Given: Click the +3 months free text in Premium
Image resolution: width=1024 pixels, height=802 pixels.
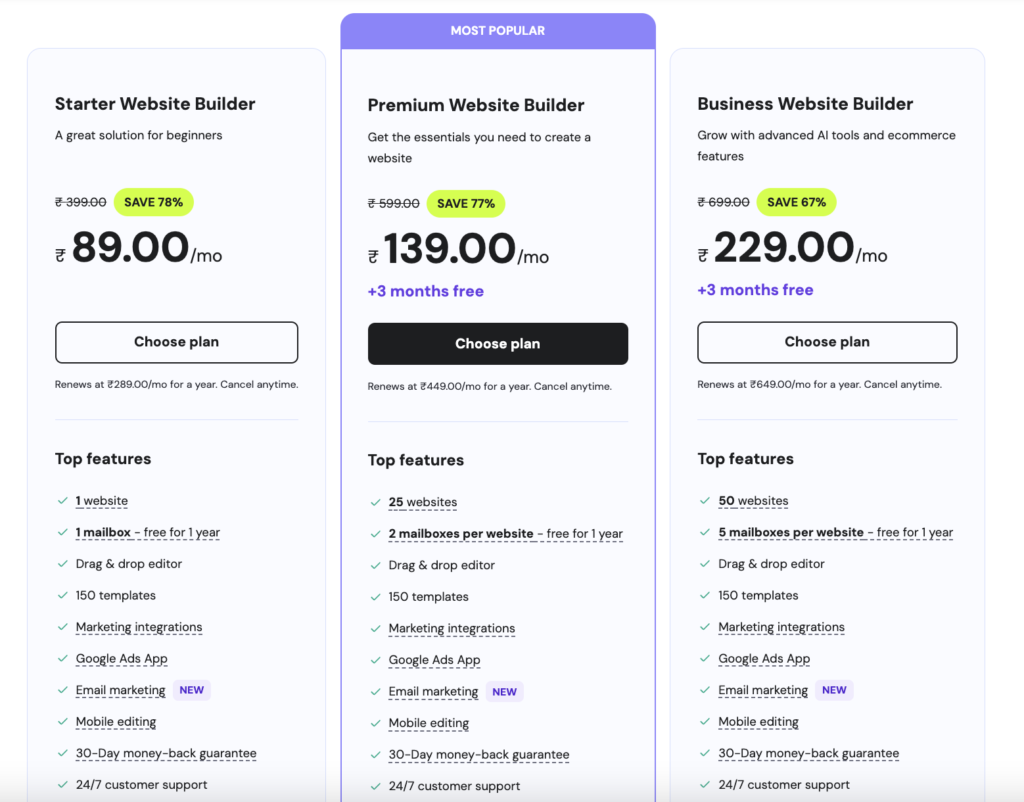Looking at the screenshot, I should [x=426, y=291].
